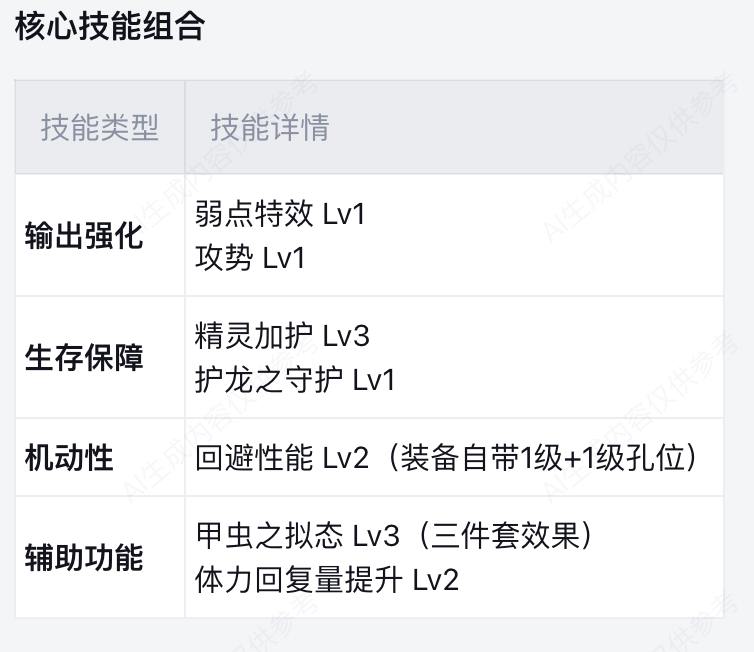This screenshot has width=754, height=652.
Task: Select the 技能类型 column header
Action: pyautogui.click(x=100, y=127)
